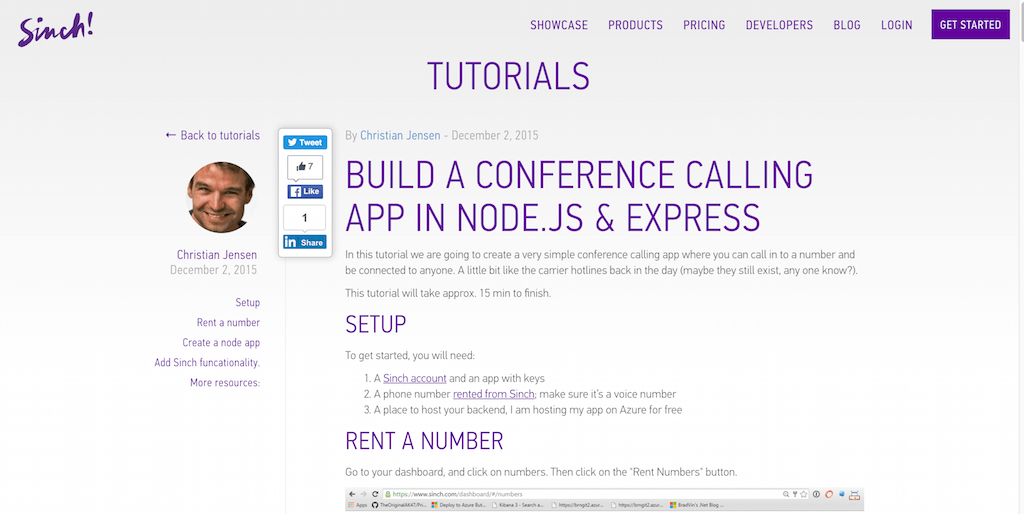Click the Christian Jensen byline link

coord(400,135)
